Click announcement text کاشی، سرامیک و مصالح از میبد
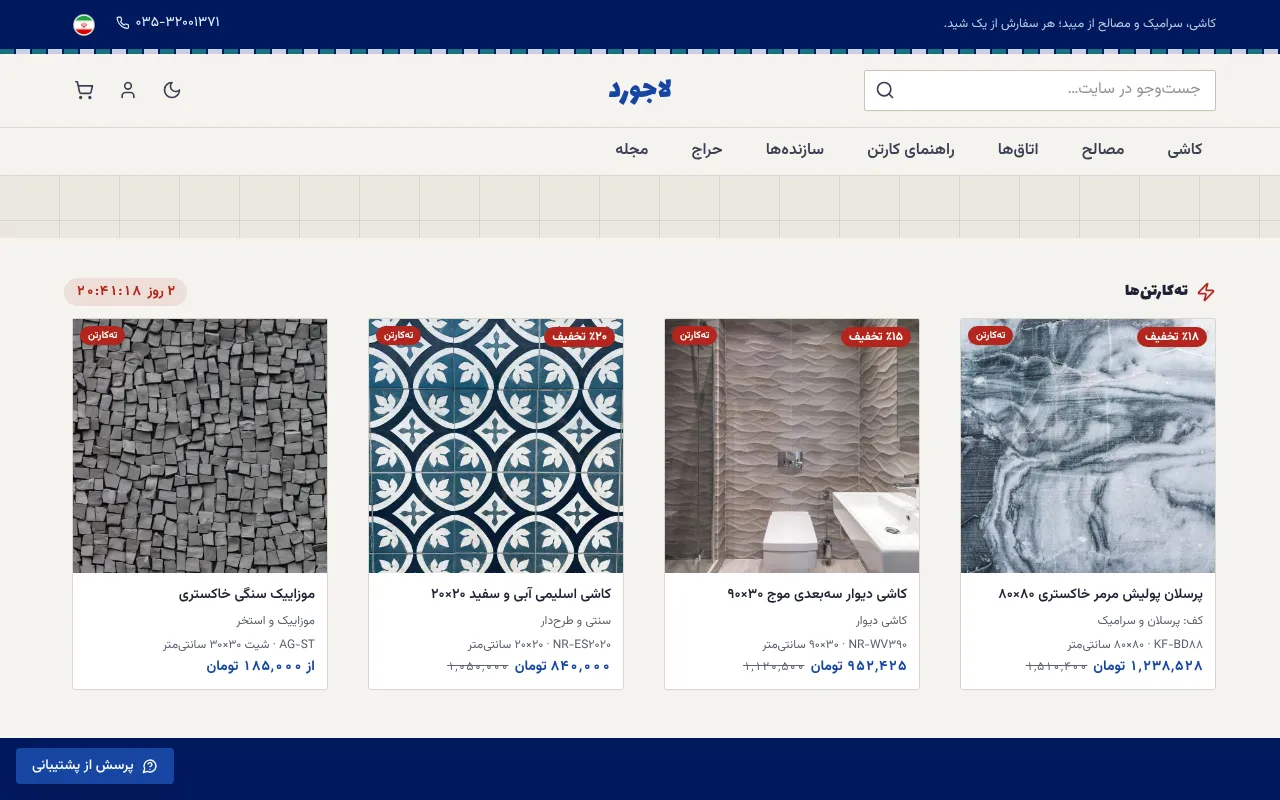The image size is (1280, 800). (x=1080, y=23)
